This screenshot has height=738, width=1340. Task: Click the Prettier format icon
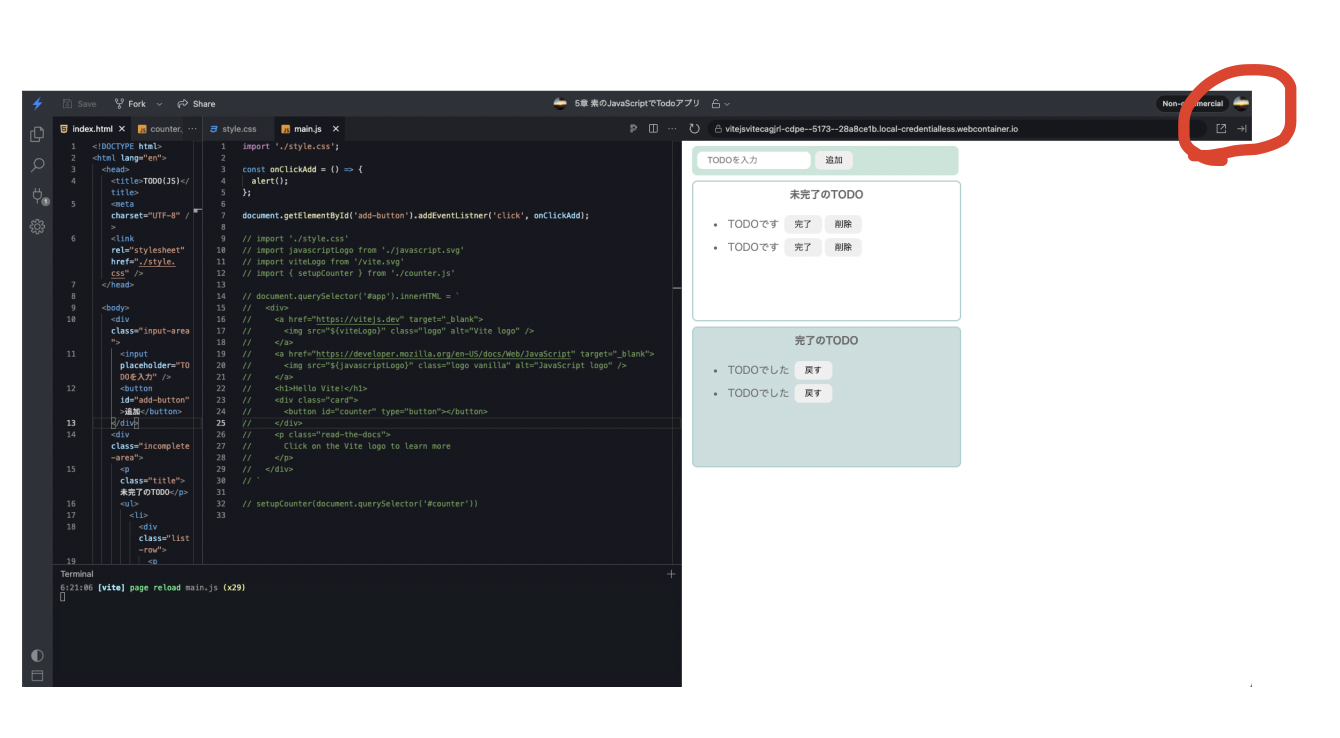point(633,129)
